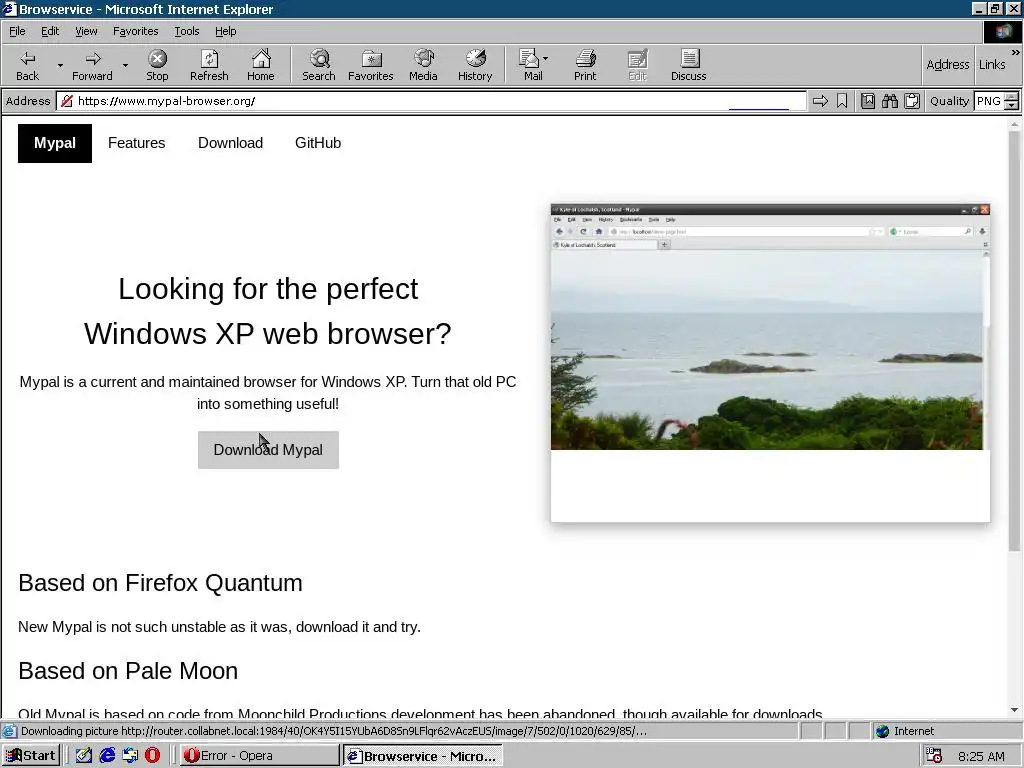Click the Quick Launch icon left of Opera
This screenshot has width=1024, height=768.
pos(130,756)
